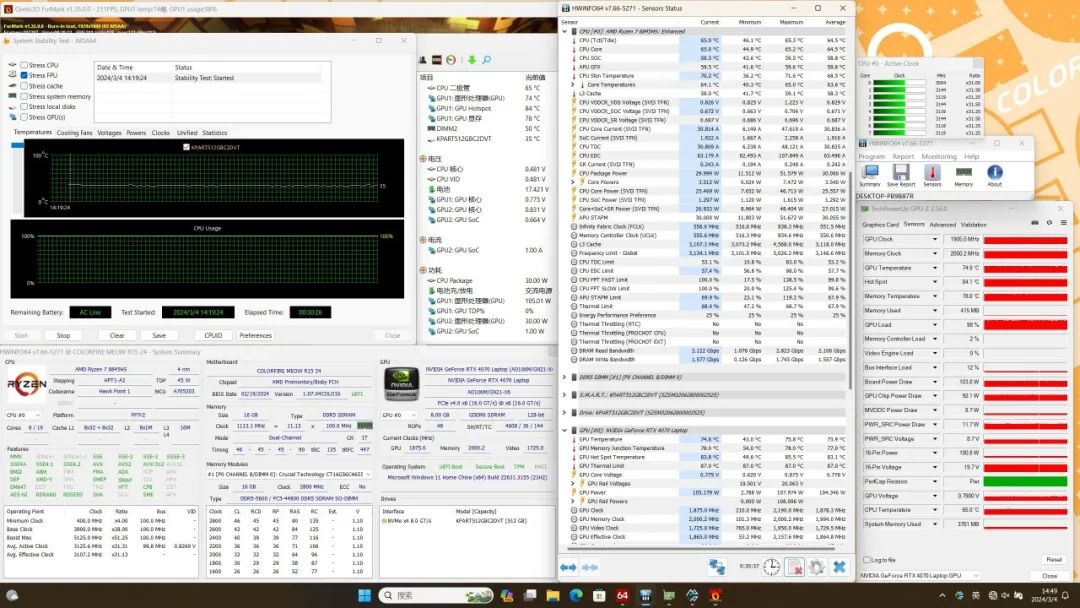Reset sensor min/max values with clock icon
Viewport: 1080px width, 608px height.
pyautogui.click(x=772, y=567)
